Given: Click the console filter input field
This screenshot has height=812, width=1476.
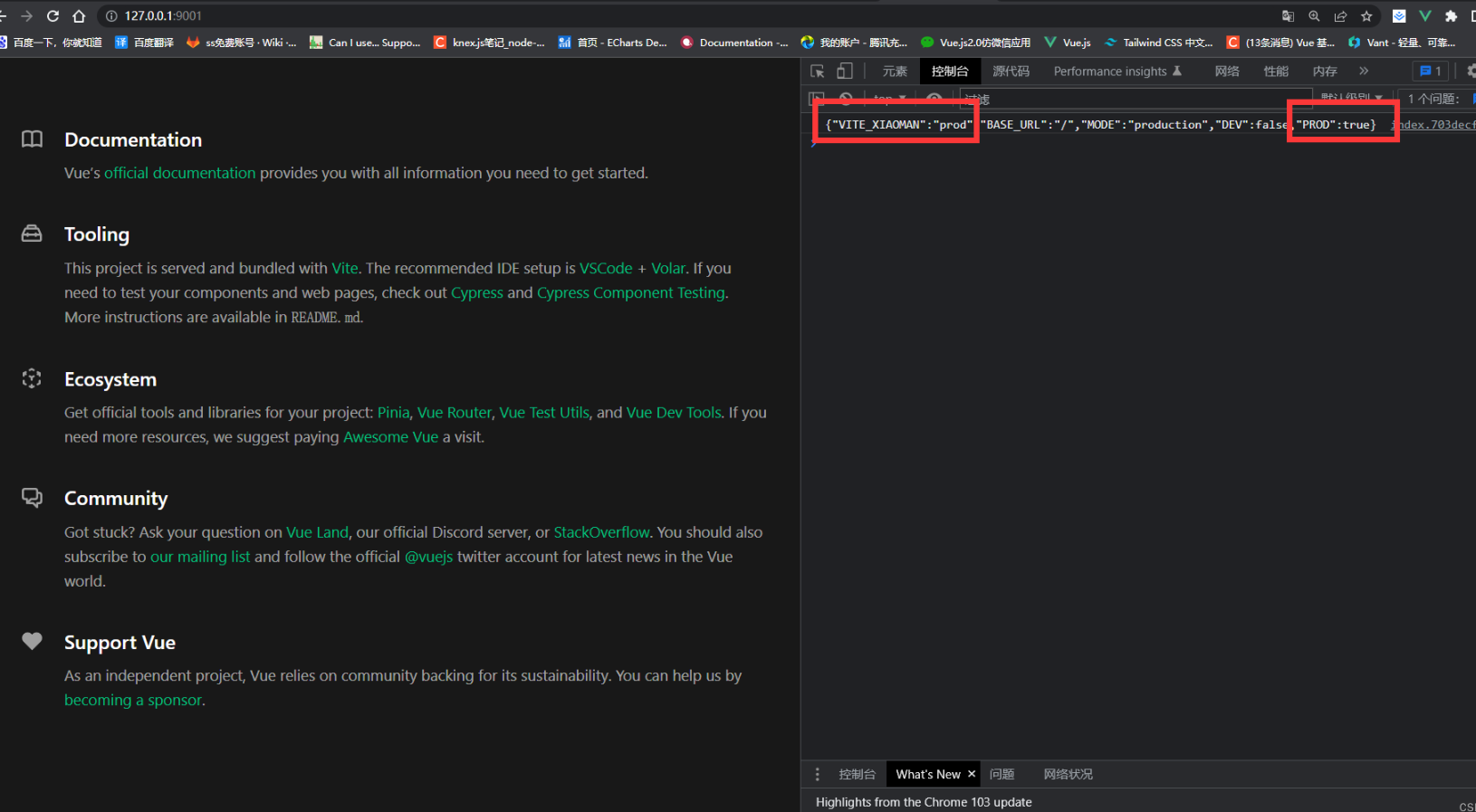Looking at the screenshot, I should point(1123,99).
